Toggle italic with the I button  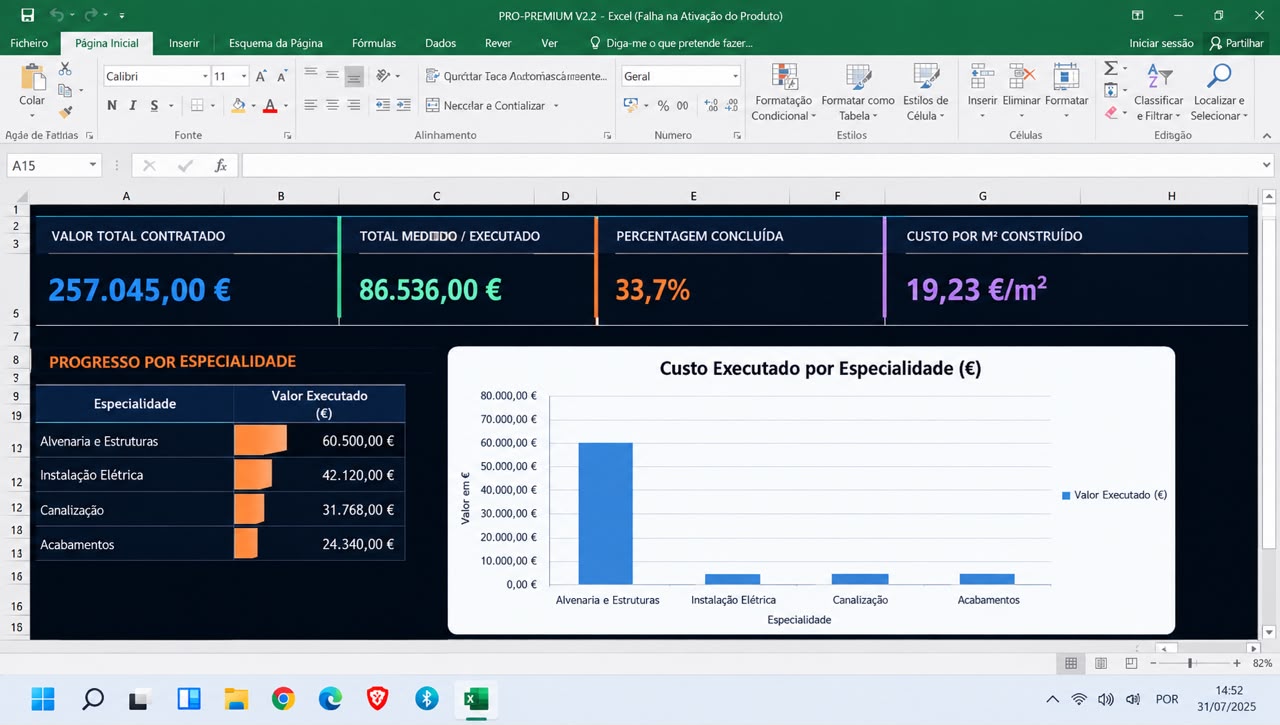coord(133,105)
